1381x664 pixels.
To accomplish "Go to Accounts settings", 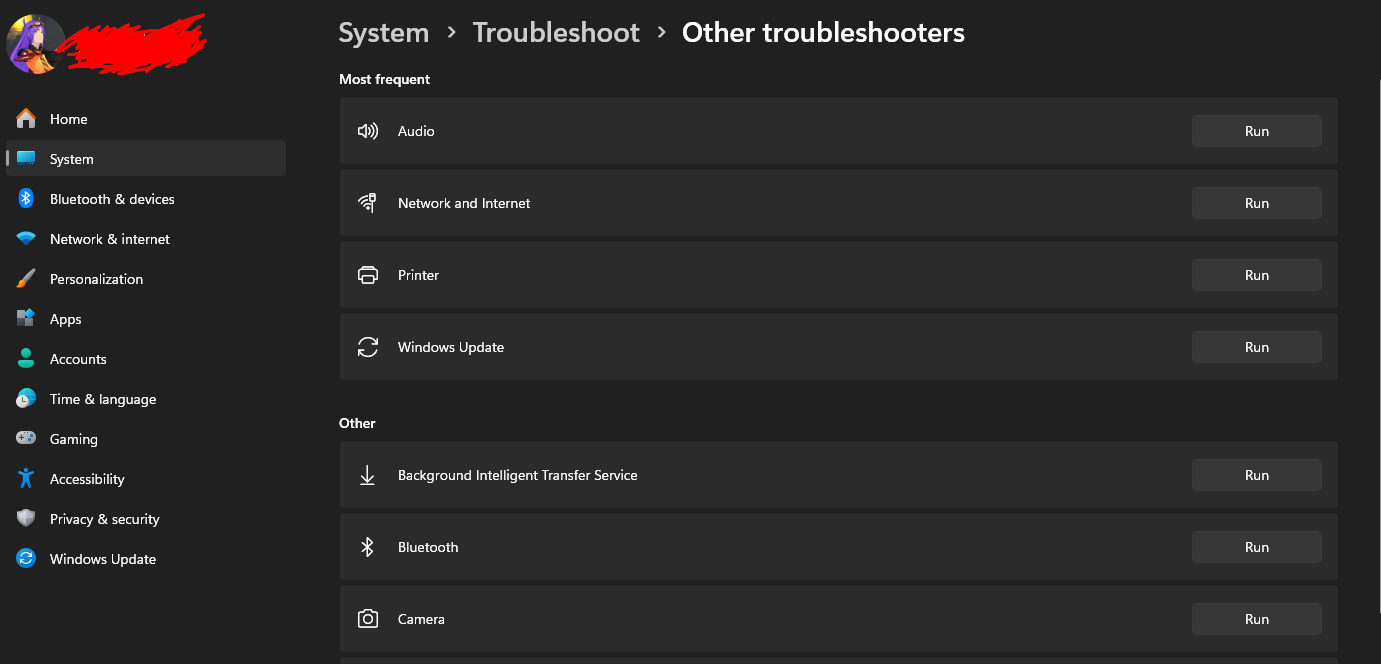I will pyautogui.click(x=146, y=359).
